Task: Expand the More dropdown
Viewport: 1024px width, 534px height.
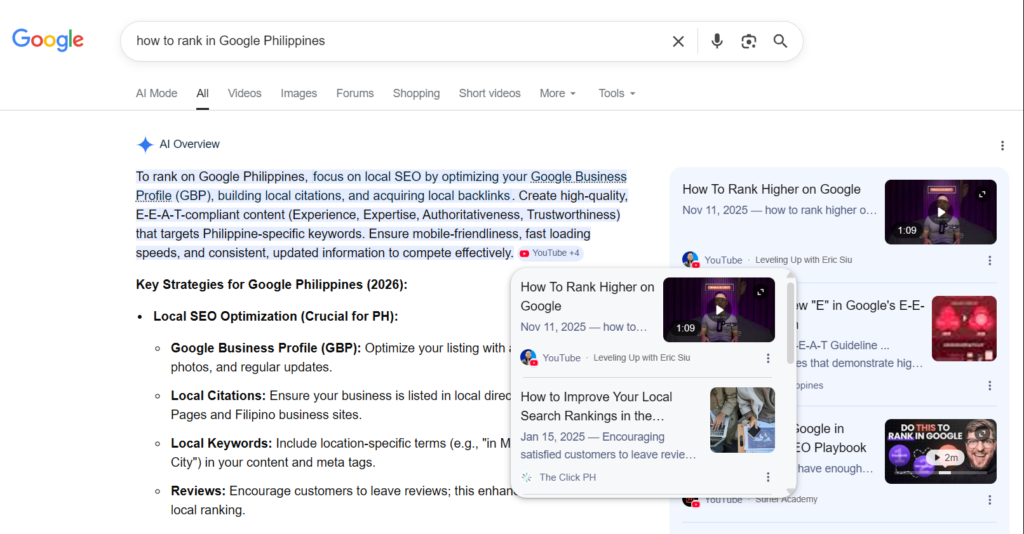Action: pyautogui.click(x=558, y=93)
